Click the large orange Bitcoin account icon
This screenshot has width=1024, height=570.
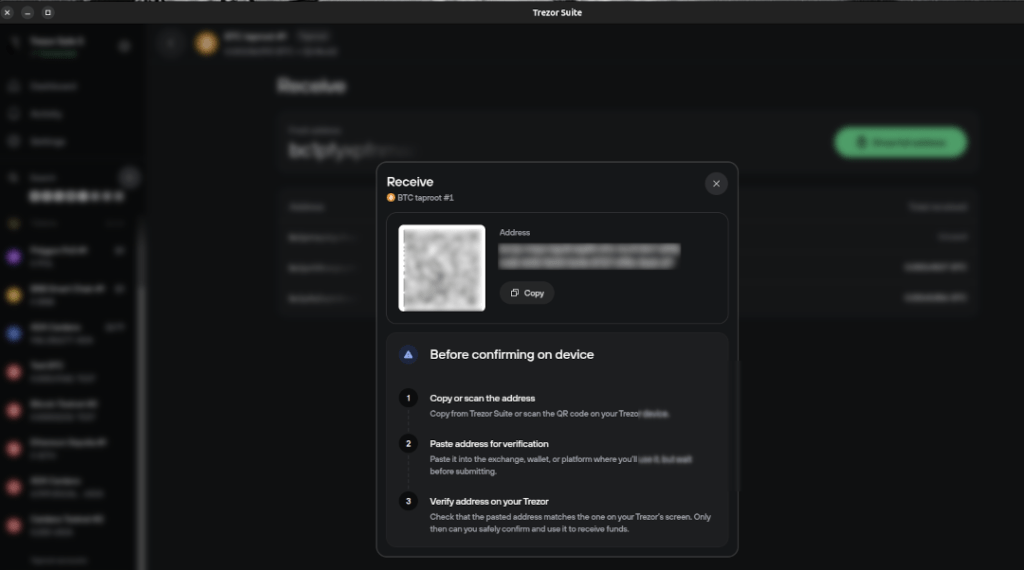point(207,43)
